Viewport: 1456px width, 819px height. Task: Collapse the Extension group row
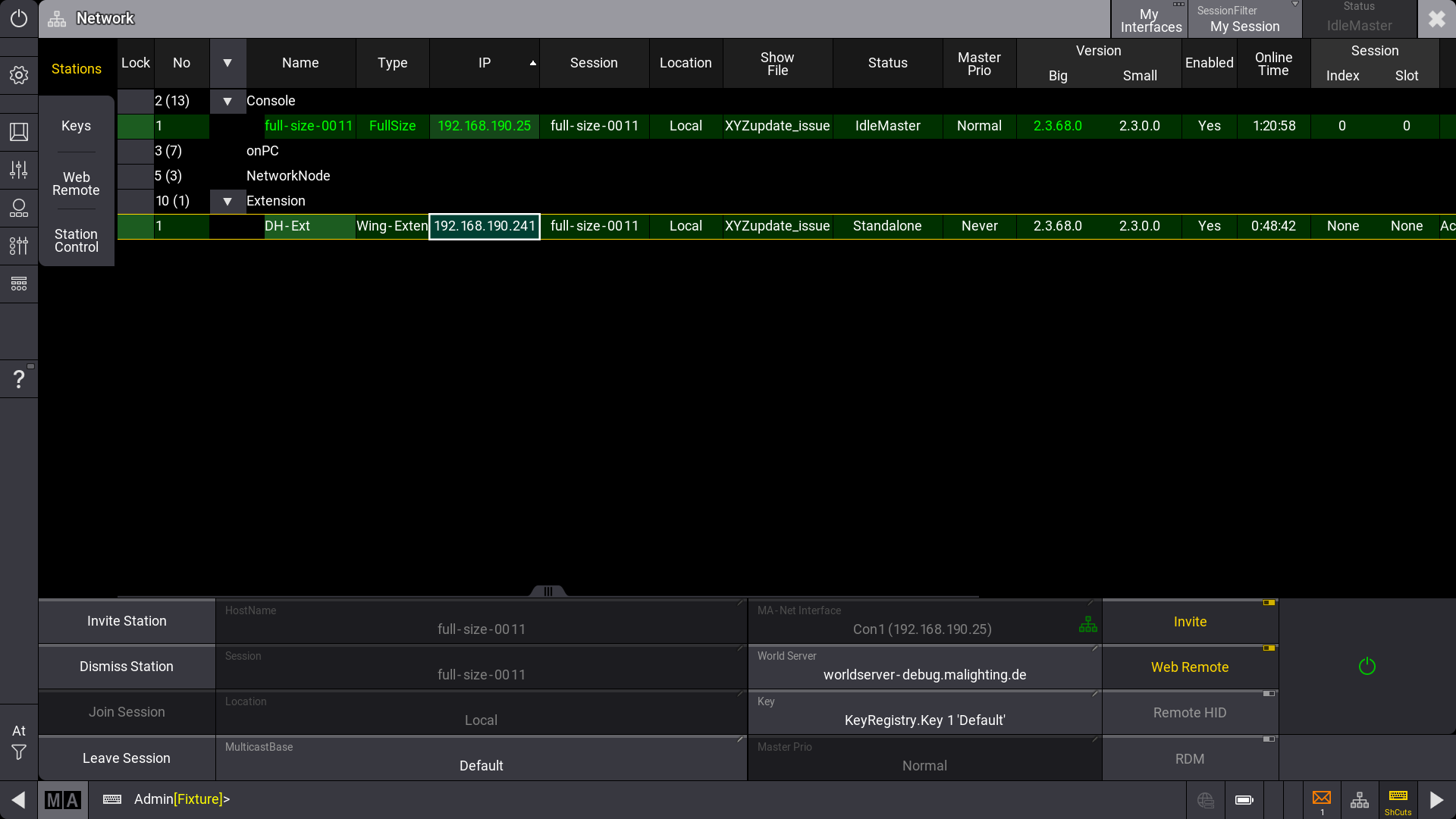pos(227,201)
